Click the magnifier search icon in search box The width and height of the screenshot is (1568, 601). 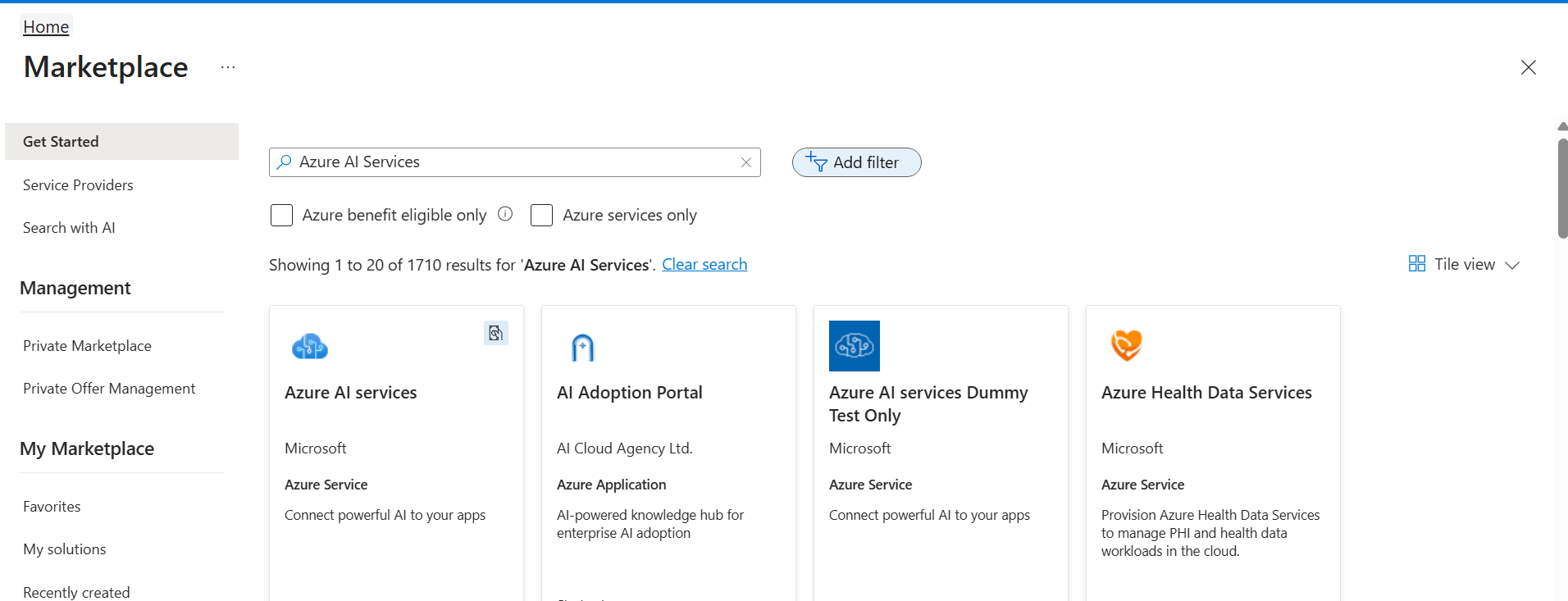click(284, 162)
